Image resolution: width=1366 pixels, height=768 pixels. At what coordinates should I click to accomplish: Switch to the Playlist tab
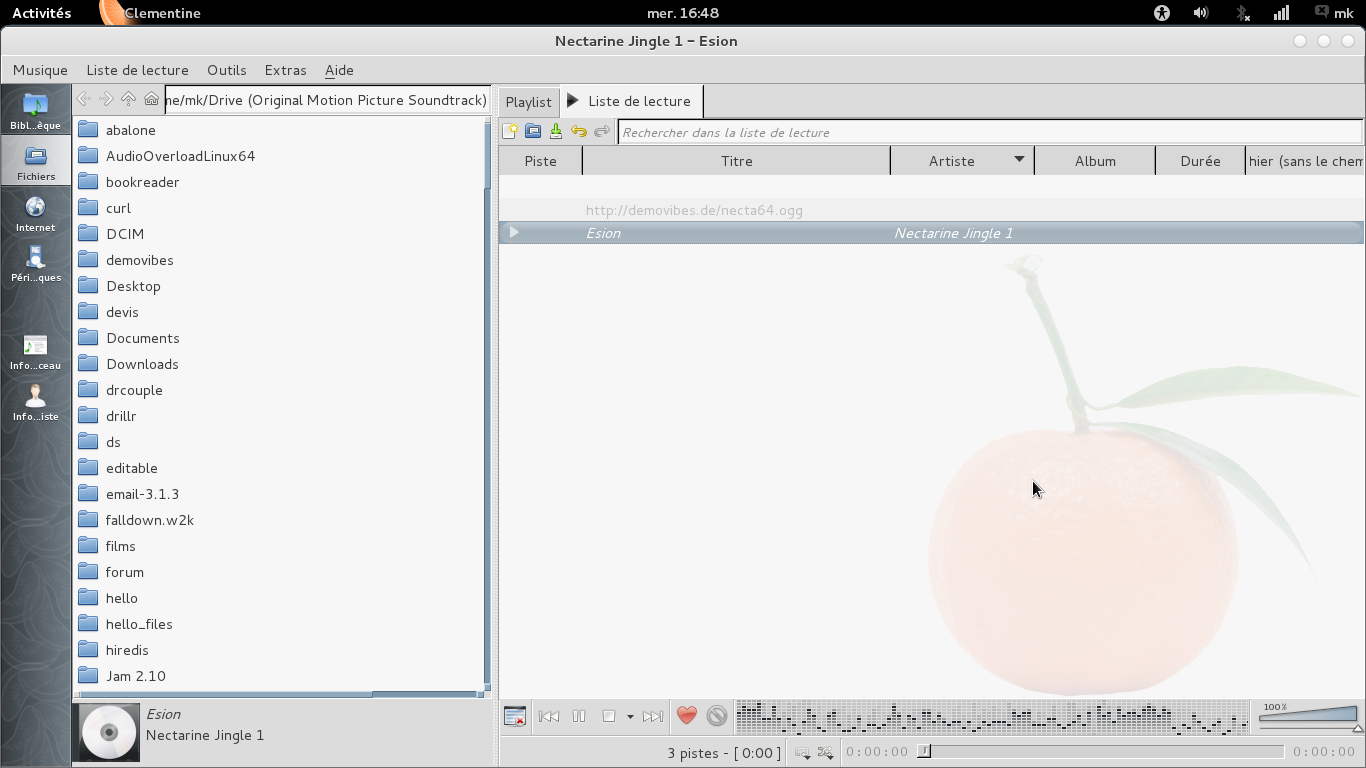click(x=528, y=101)
